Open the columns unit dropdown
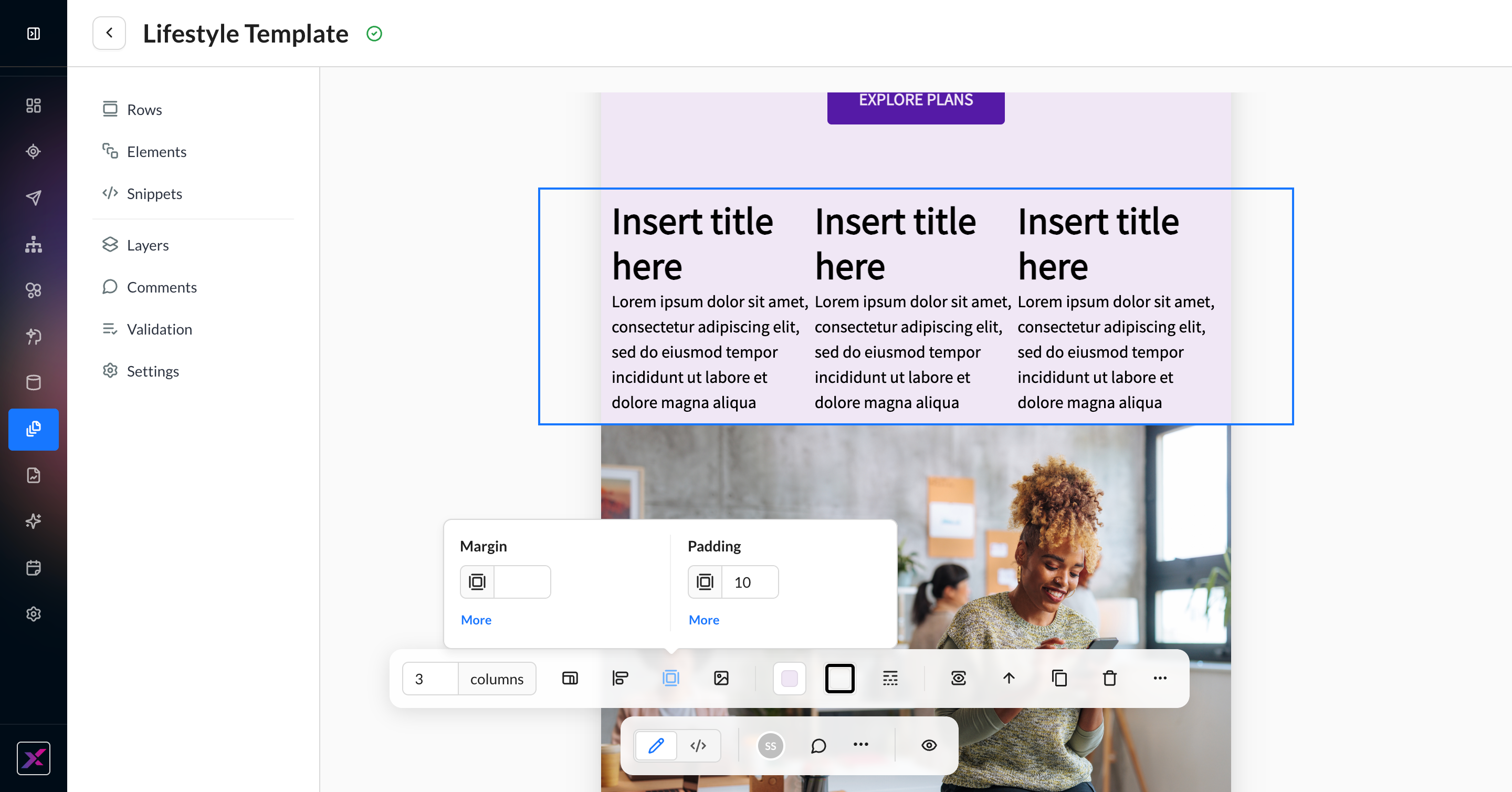1512x792 pixels. [x=497, y=679]
